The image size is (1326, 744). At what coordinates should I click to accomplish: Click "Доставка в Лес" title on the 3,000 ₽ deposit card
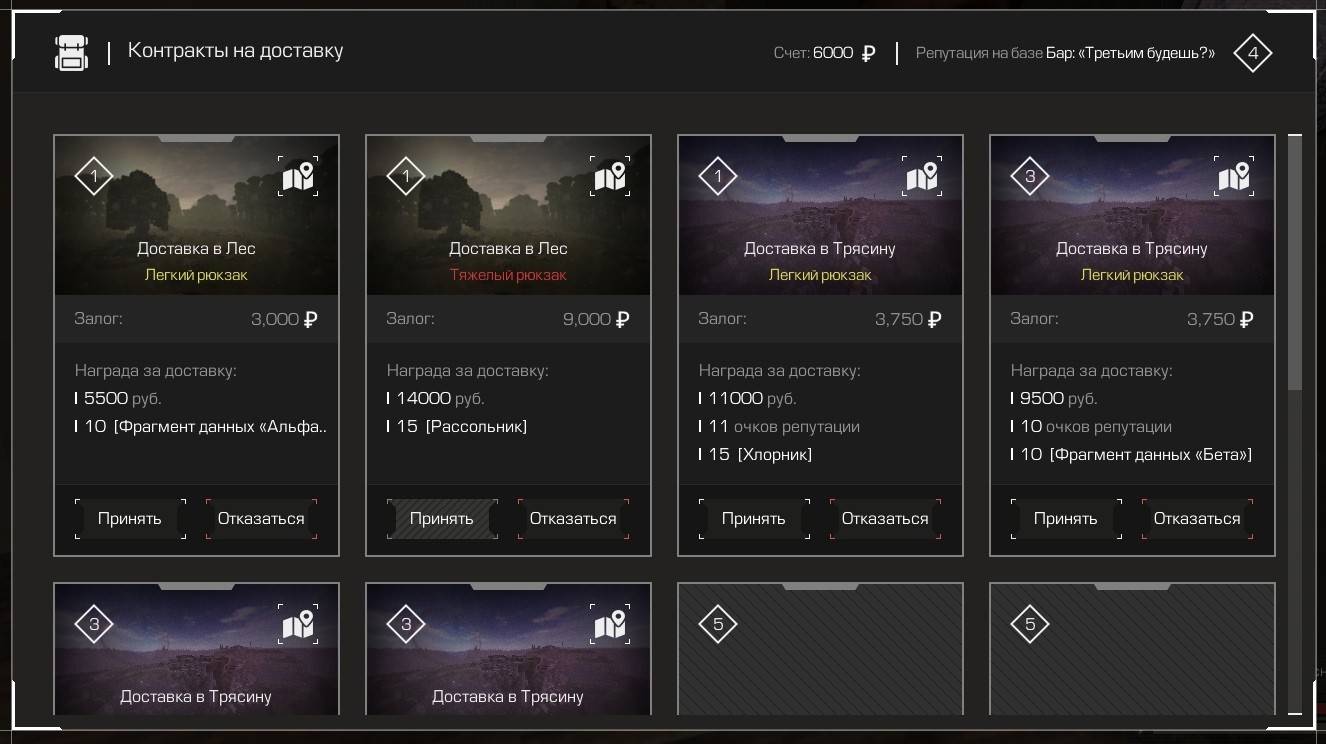click(196, 249)
